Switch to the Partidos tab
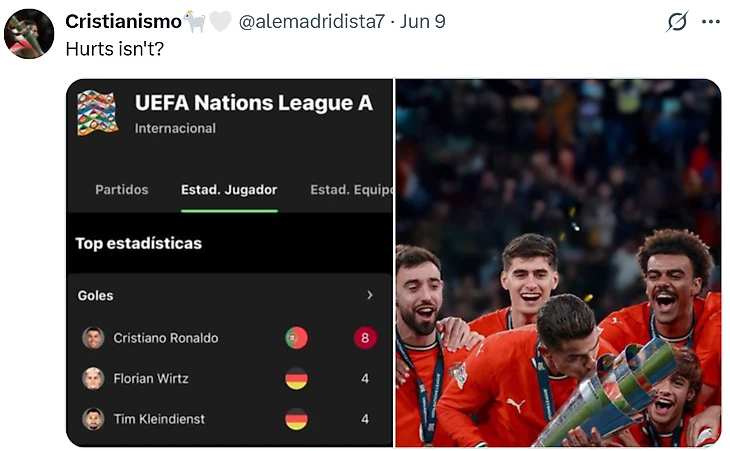Viewport: 730px width, 451px height. [121, 189]
